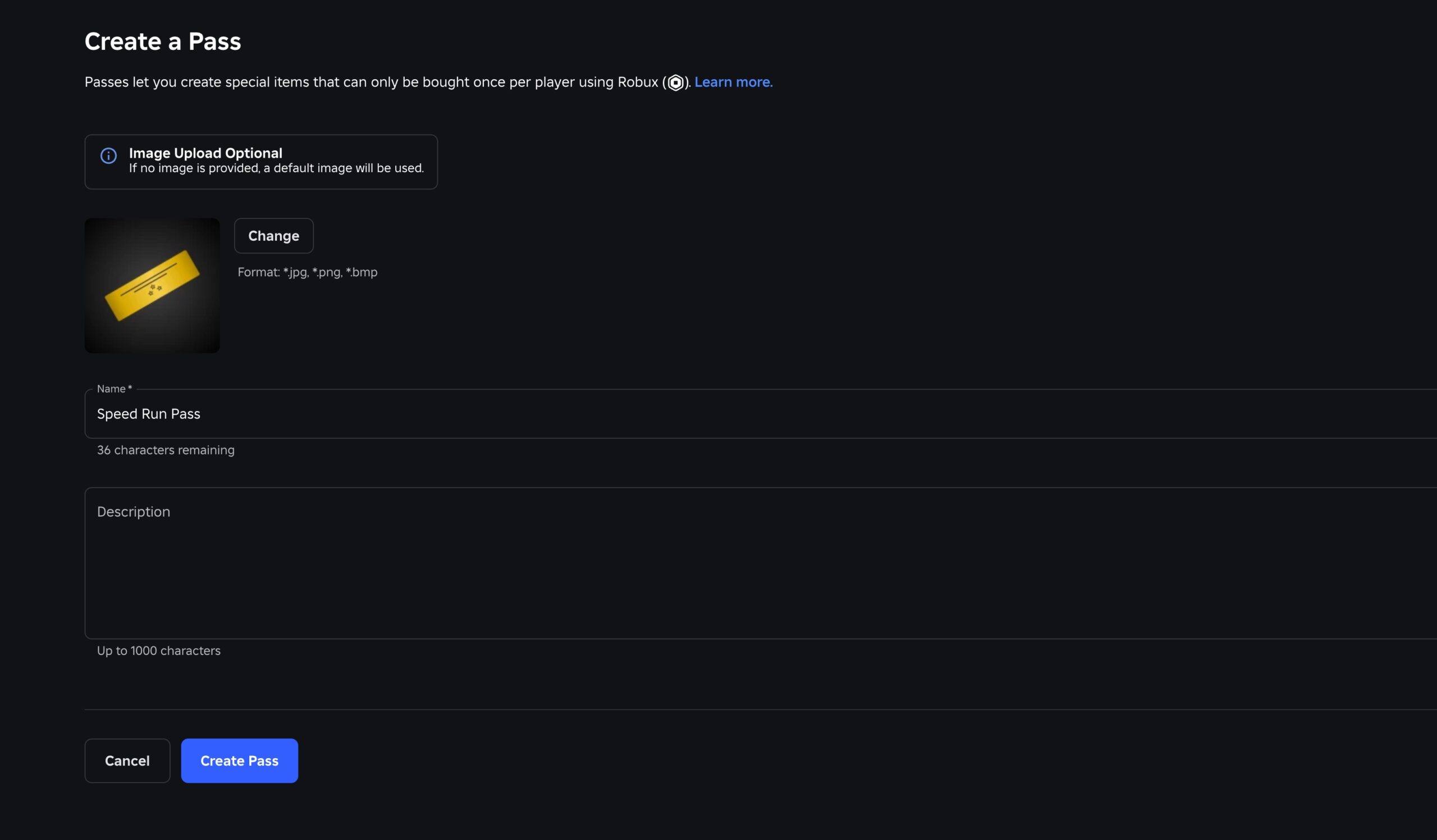The width and height of the screenshot is (1437, 840).
Task: Open the Learn more link
Action: [x=733, y=82]
